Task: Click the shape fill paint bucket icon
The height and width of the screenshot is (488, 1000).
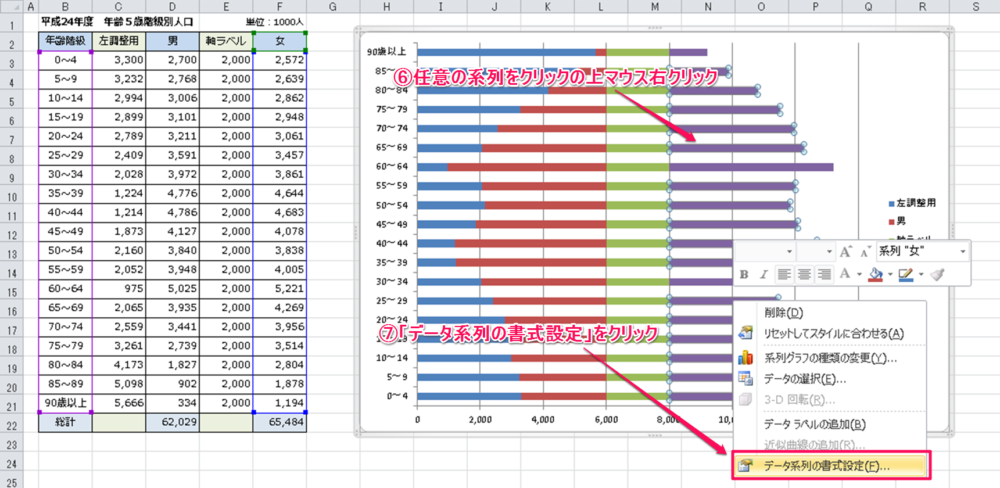Action: [875, 274]
